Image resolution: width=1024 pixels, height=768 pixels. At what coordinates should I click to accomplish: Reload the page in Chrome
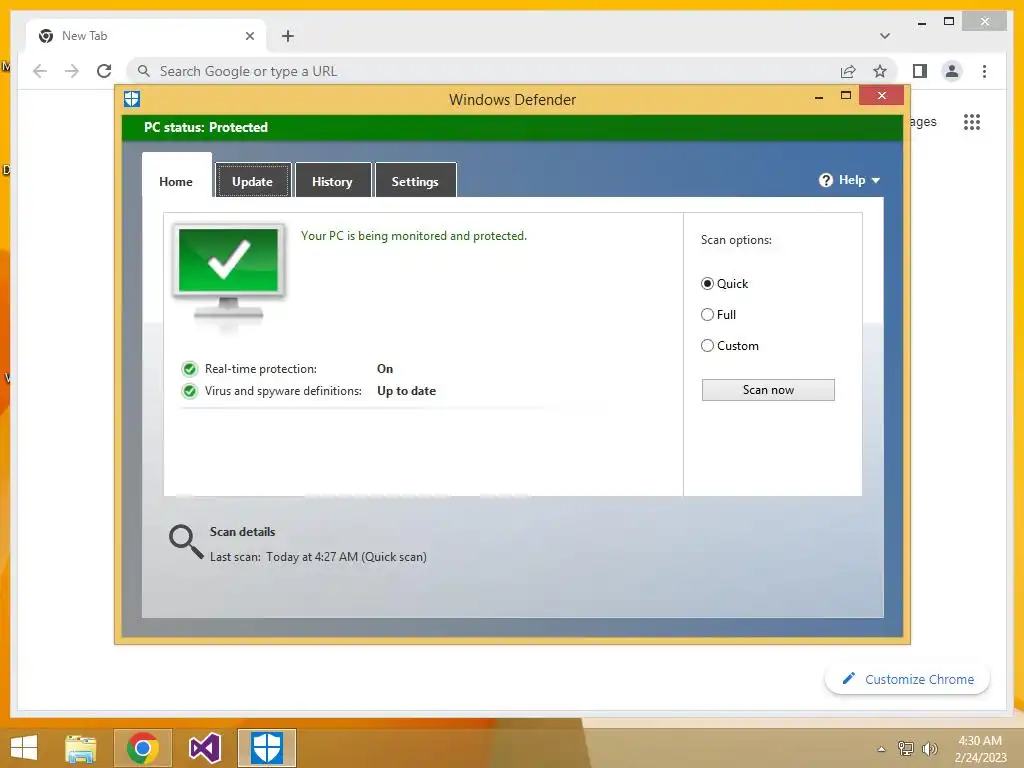click(x=104, y=71)
